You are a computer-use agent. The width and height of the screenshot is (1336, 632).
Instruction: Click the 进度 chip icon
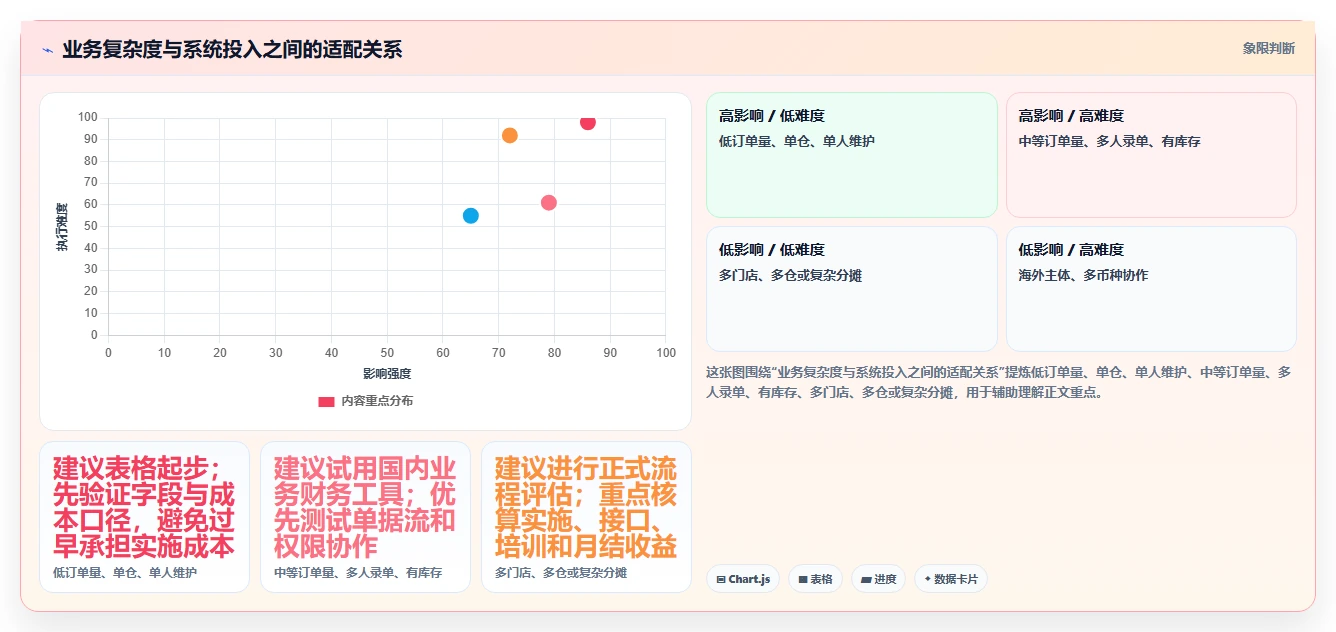[x=865, y=579]
